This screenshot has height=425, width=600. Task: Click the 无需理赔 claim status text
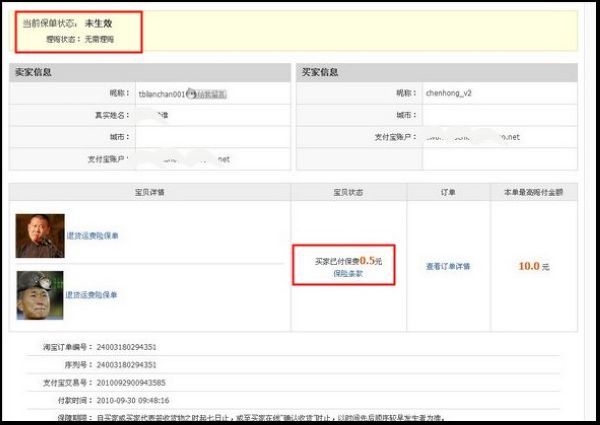(x=97, y=38)
